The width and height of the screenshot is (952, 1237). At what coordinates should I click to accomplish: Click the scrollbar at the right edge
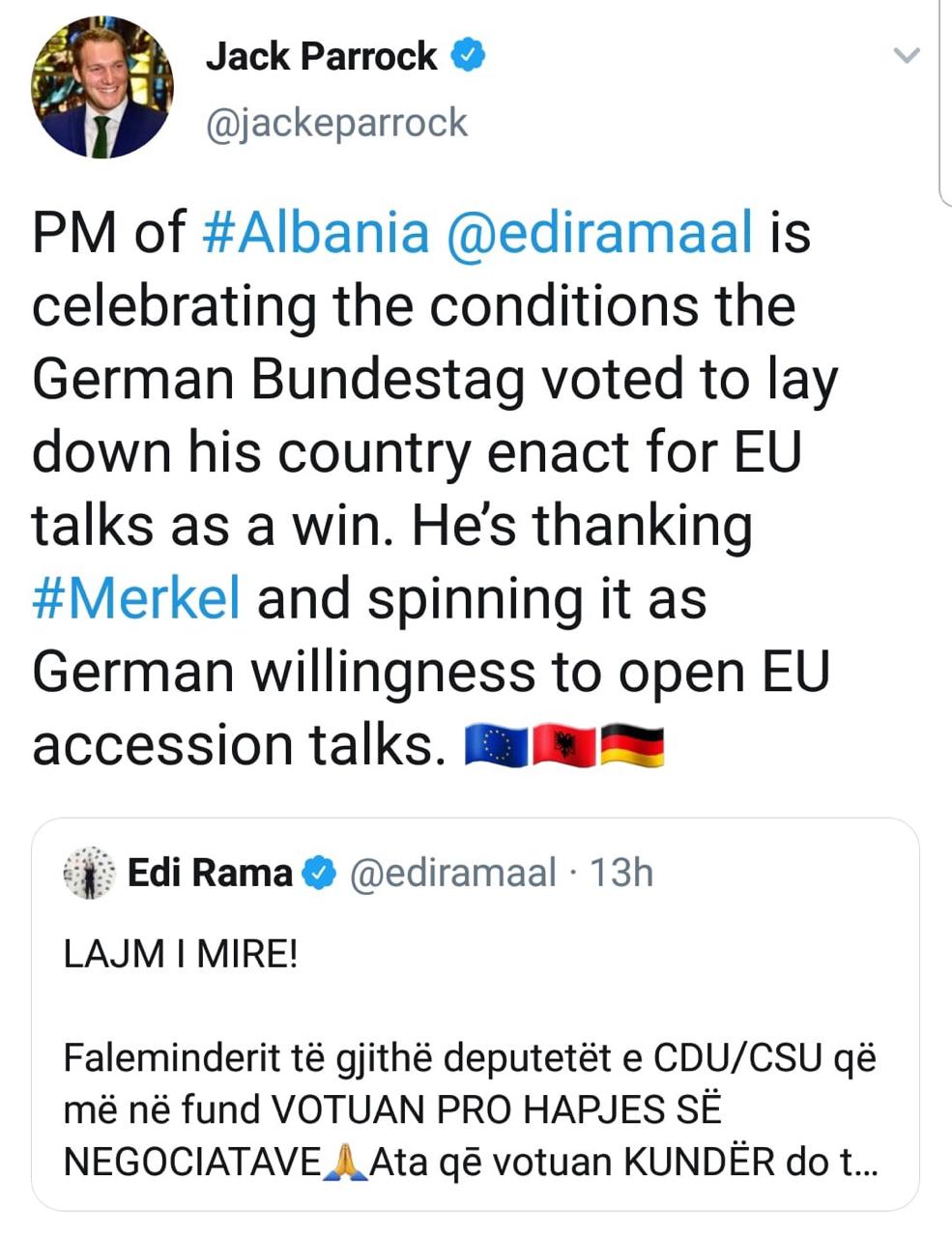(944, 97)
